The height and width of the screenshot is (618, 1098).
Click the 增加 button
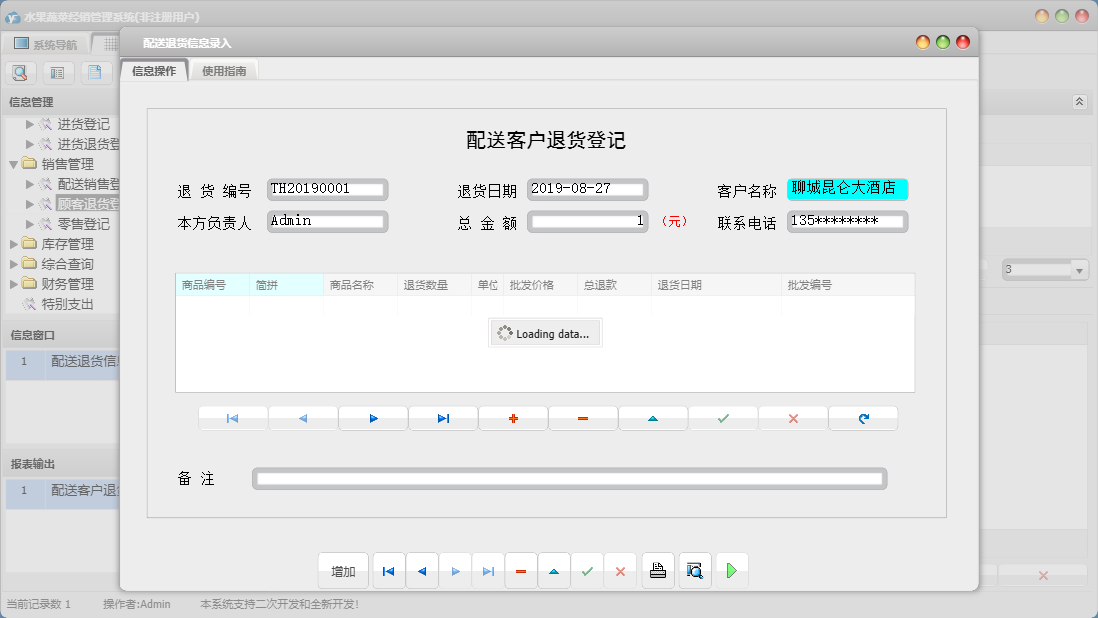(343, 570)
